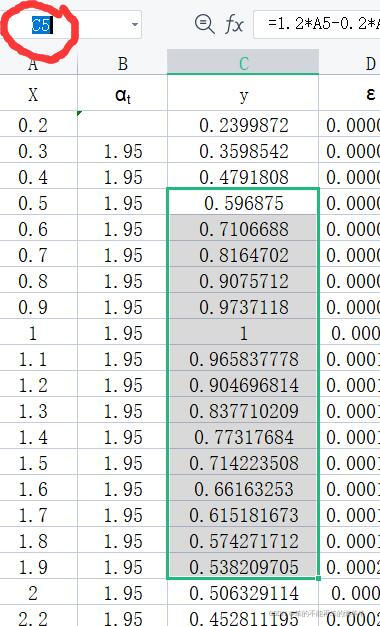Viewport: 380px width, 626px height.
Task: Select X cell with value 0.7
Action: tap(39, 255)
